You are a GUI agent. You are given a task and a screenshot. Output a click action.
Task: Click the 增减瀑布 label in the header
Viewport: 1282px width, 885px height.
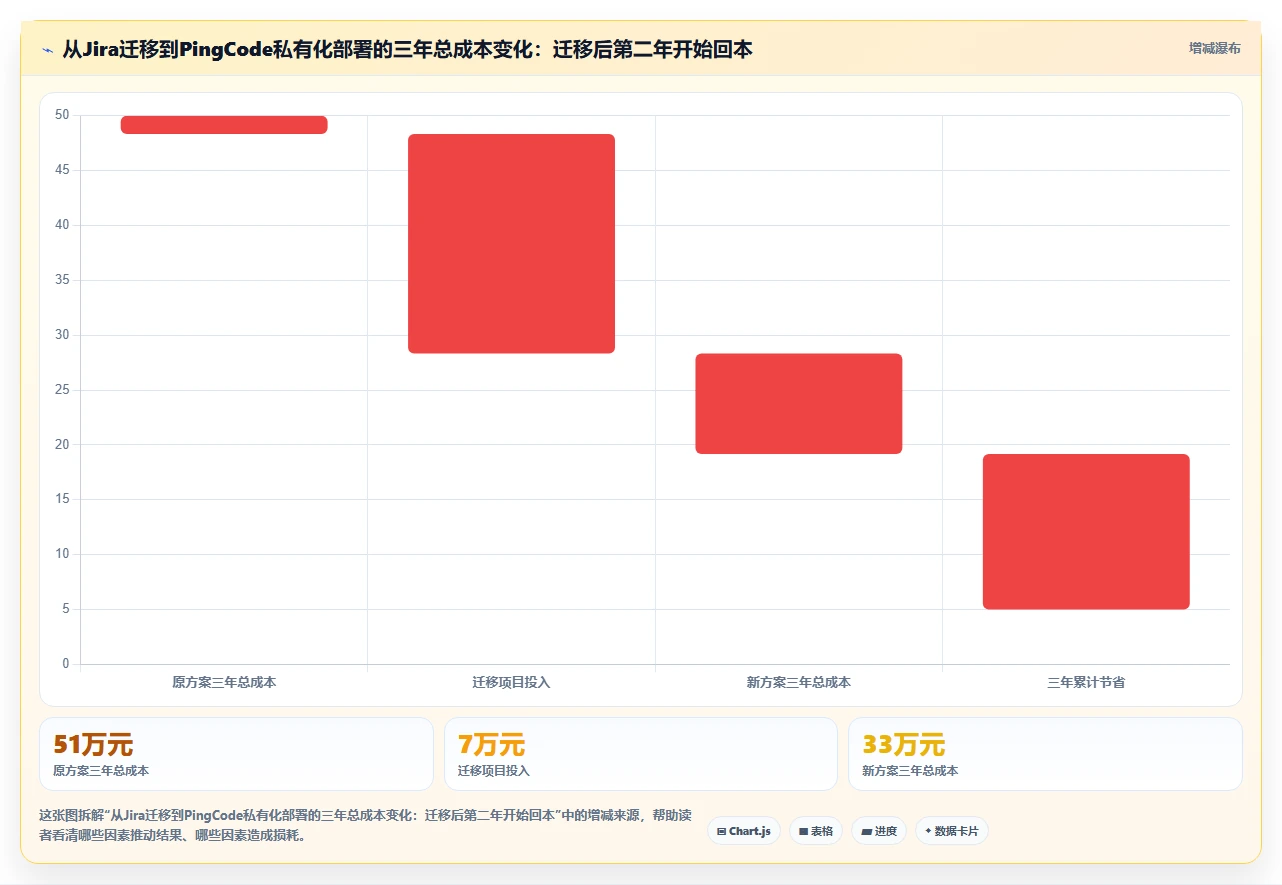(1214, 49)
